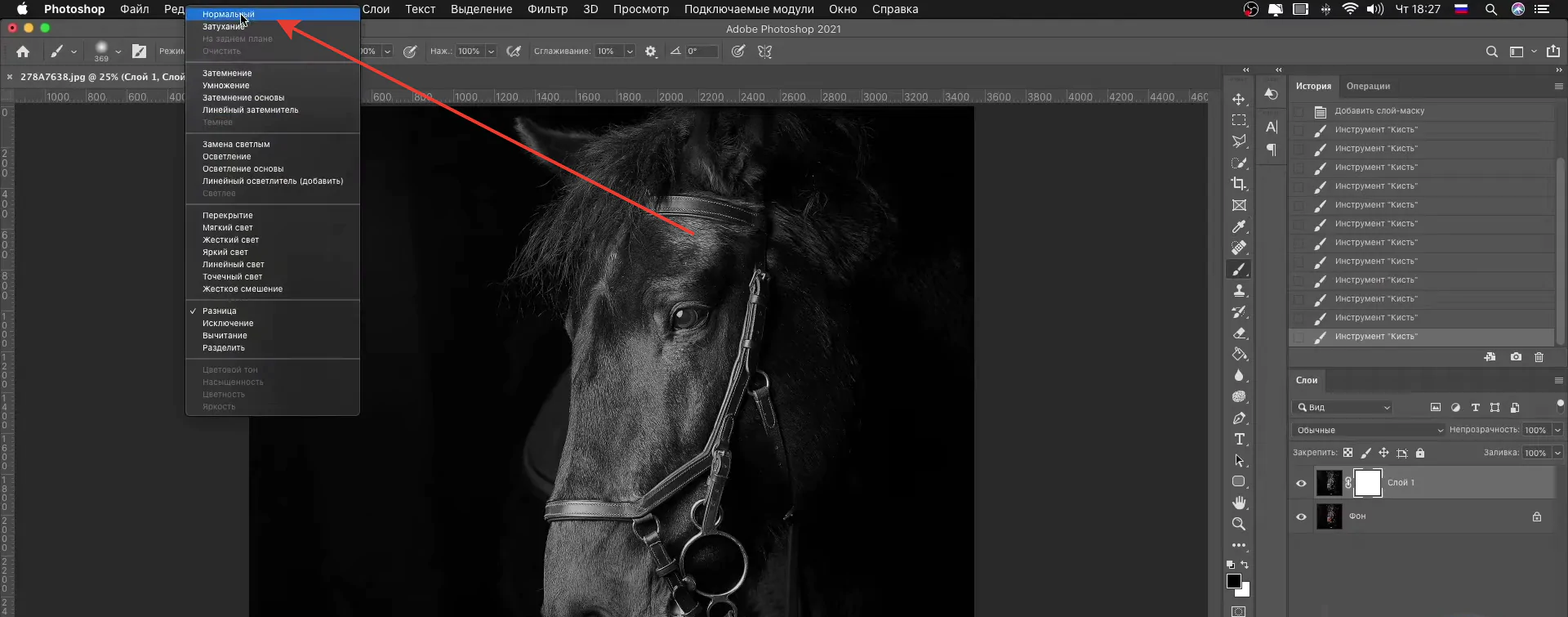Screen dimensions: 1568x617
Task: Select the Zoom tool in toolbar
Action: (x=1239, y=524)
